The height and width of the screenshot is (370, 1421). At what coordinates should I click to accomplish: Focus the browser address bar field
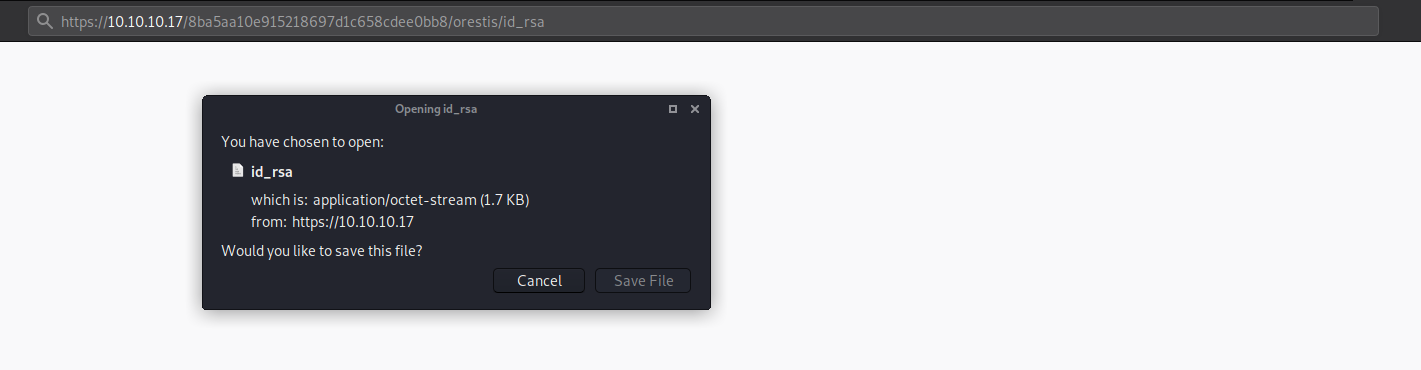click(704, 21)
